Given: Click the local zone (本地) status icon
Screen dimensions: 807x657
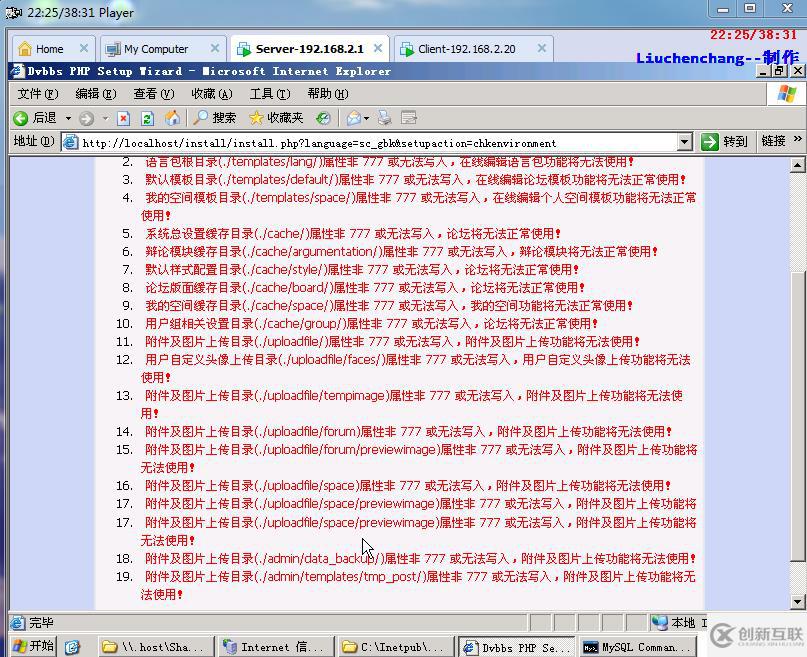Looking at the screenshot, I should click(x=659, y=623).
